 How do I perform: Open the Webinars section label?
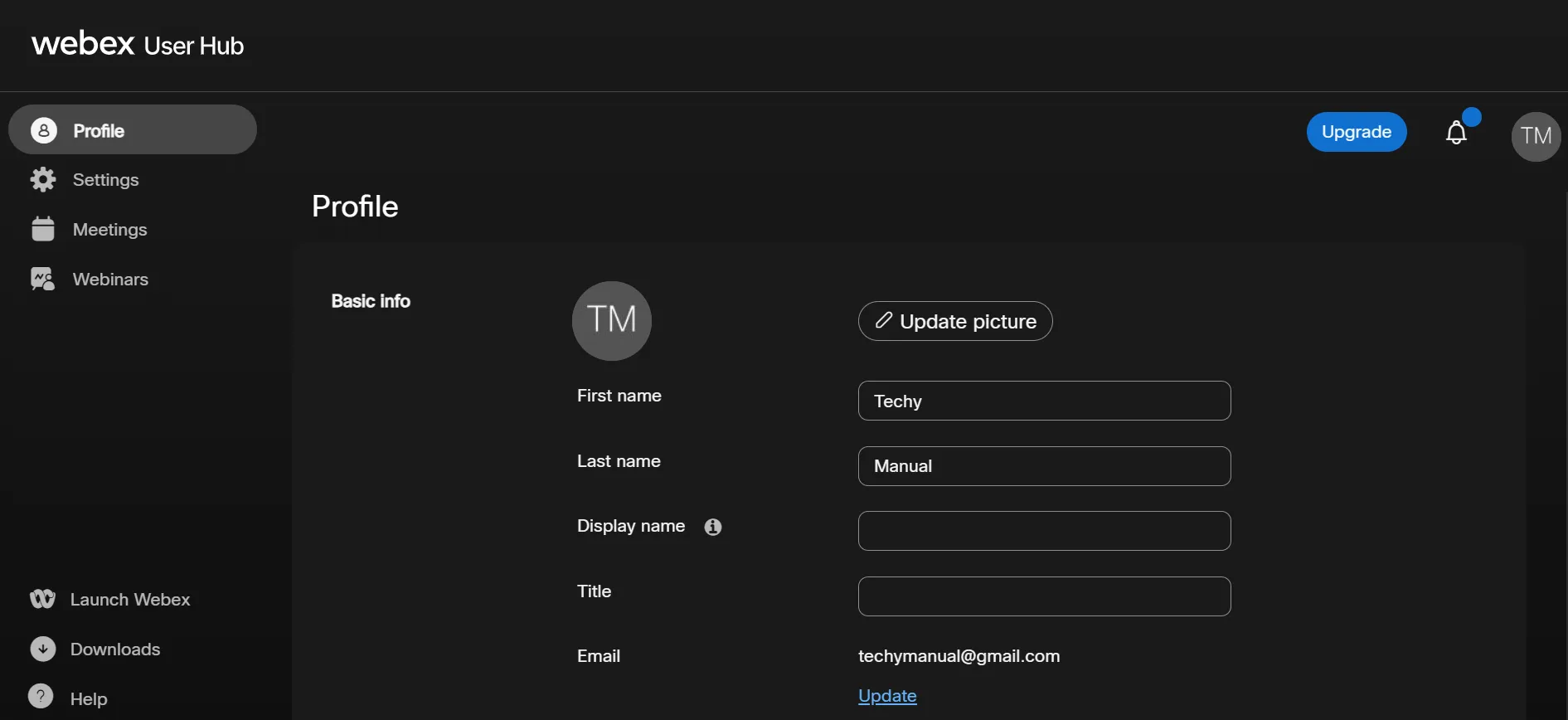coord(110,280)
